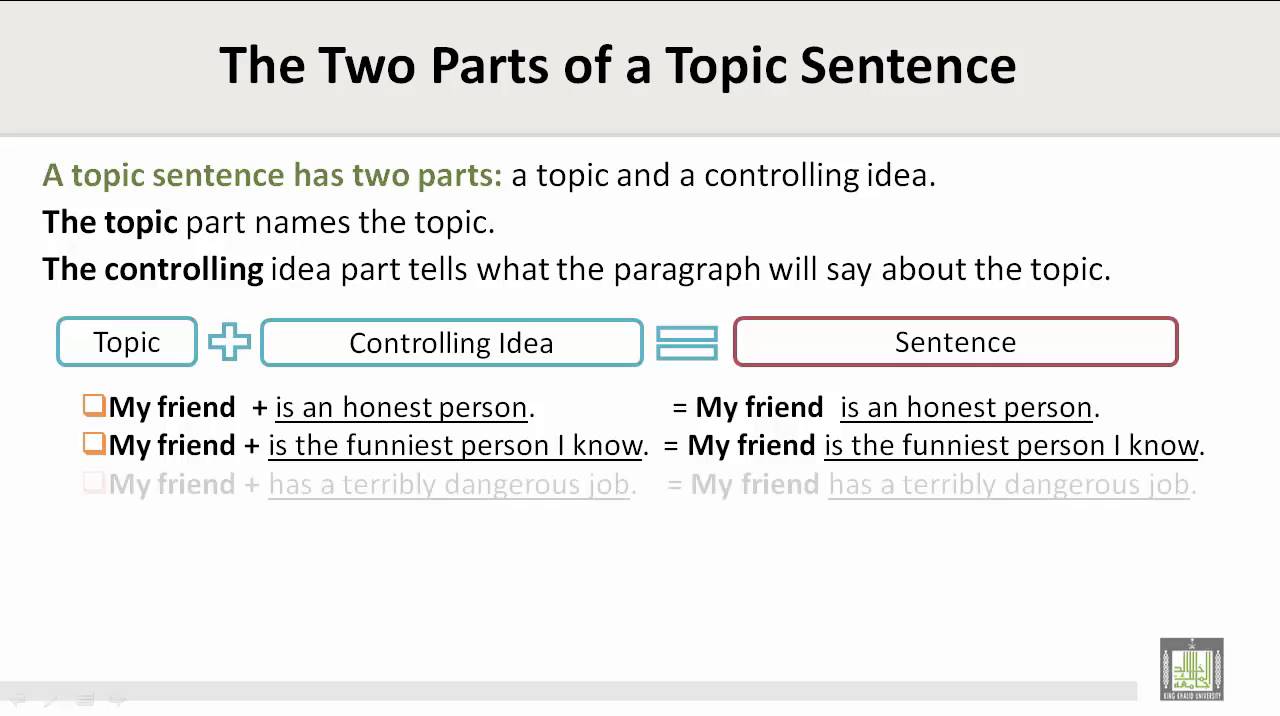Viewport: 1280px width, 716px height.
Task: Click the faint next-slide arrow icon
Action: [116, 700]
